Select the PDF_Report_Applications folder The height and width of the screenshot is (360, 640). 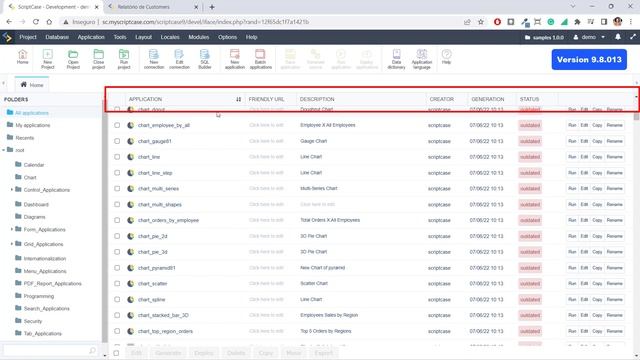coord(52,284)
